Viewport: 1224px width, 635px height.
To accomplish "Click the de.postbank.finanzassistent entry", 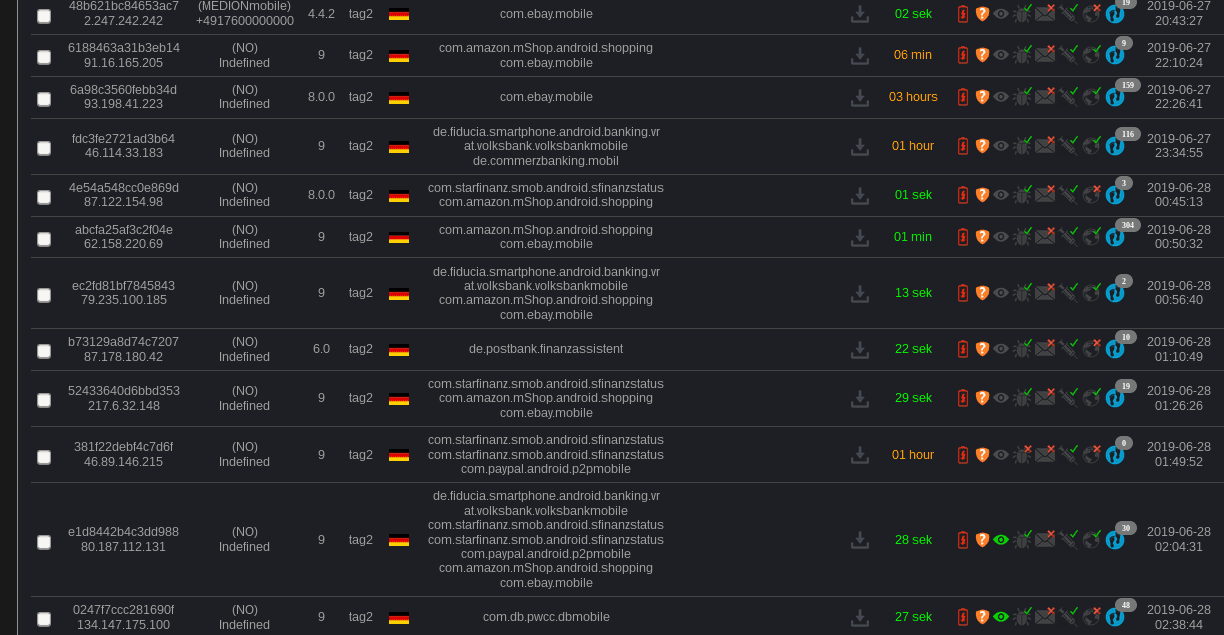I will 546,349.
